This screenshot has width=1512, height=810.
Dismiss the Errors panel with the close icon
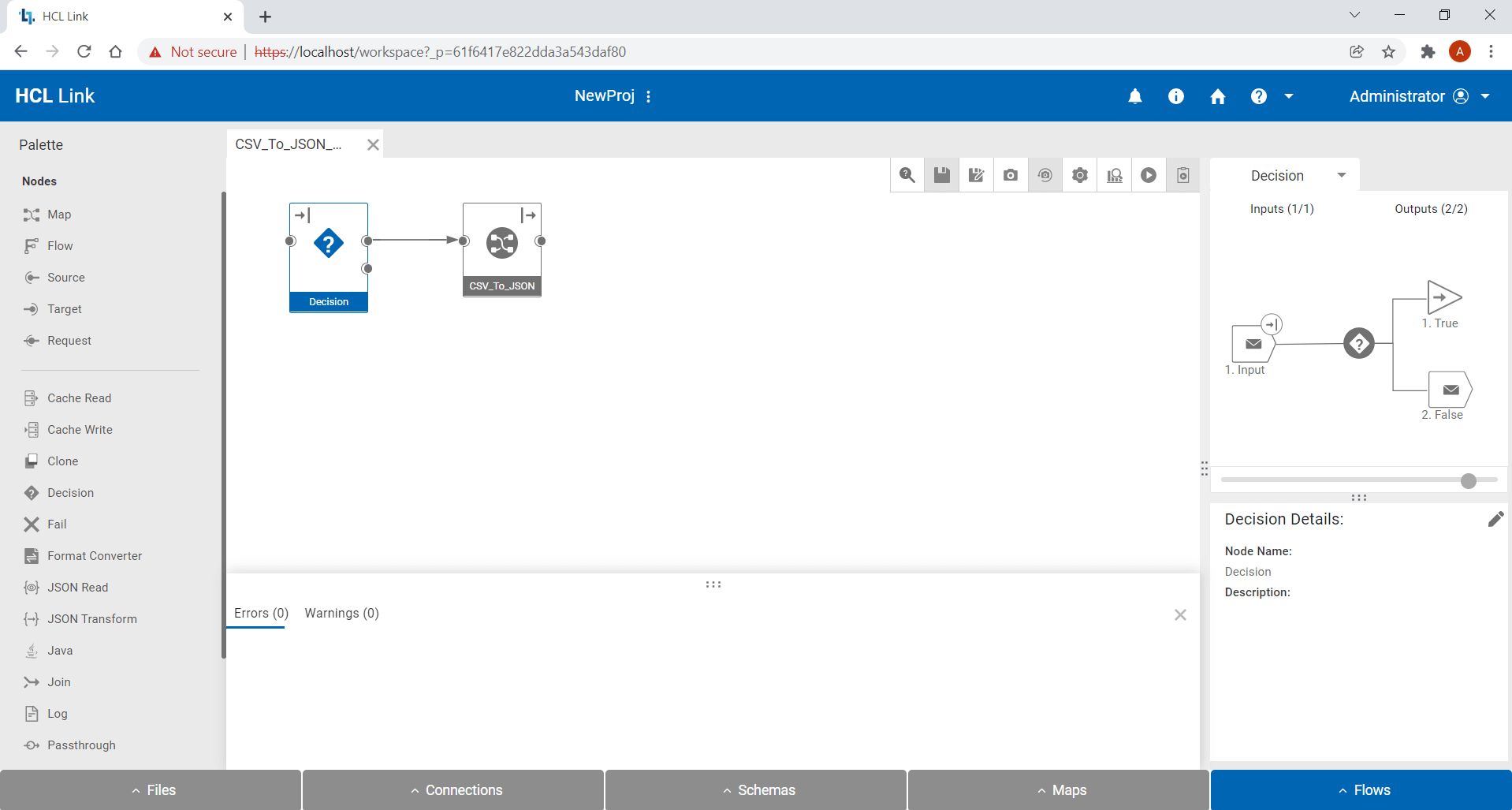pyautogui.click(x=1180, y=614)
